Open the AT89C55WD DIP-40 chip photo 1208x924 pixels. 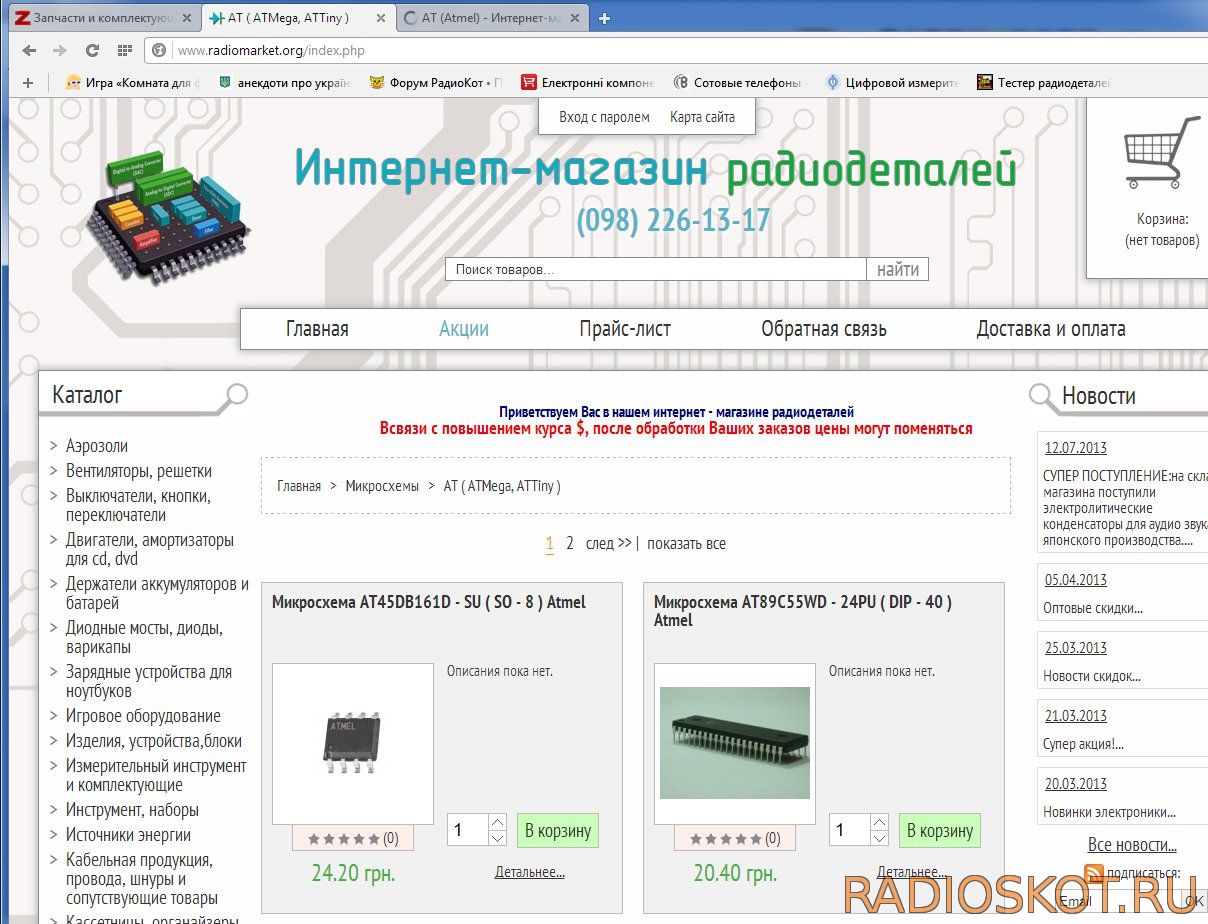(x=735, y=744)
